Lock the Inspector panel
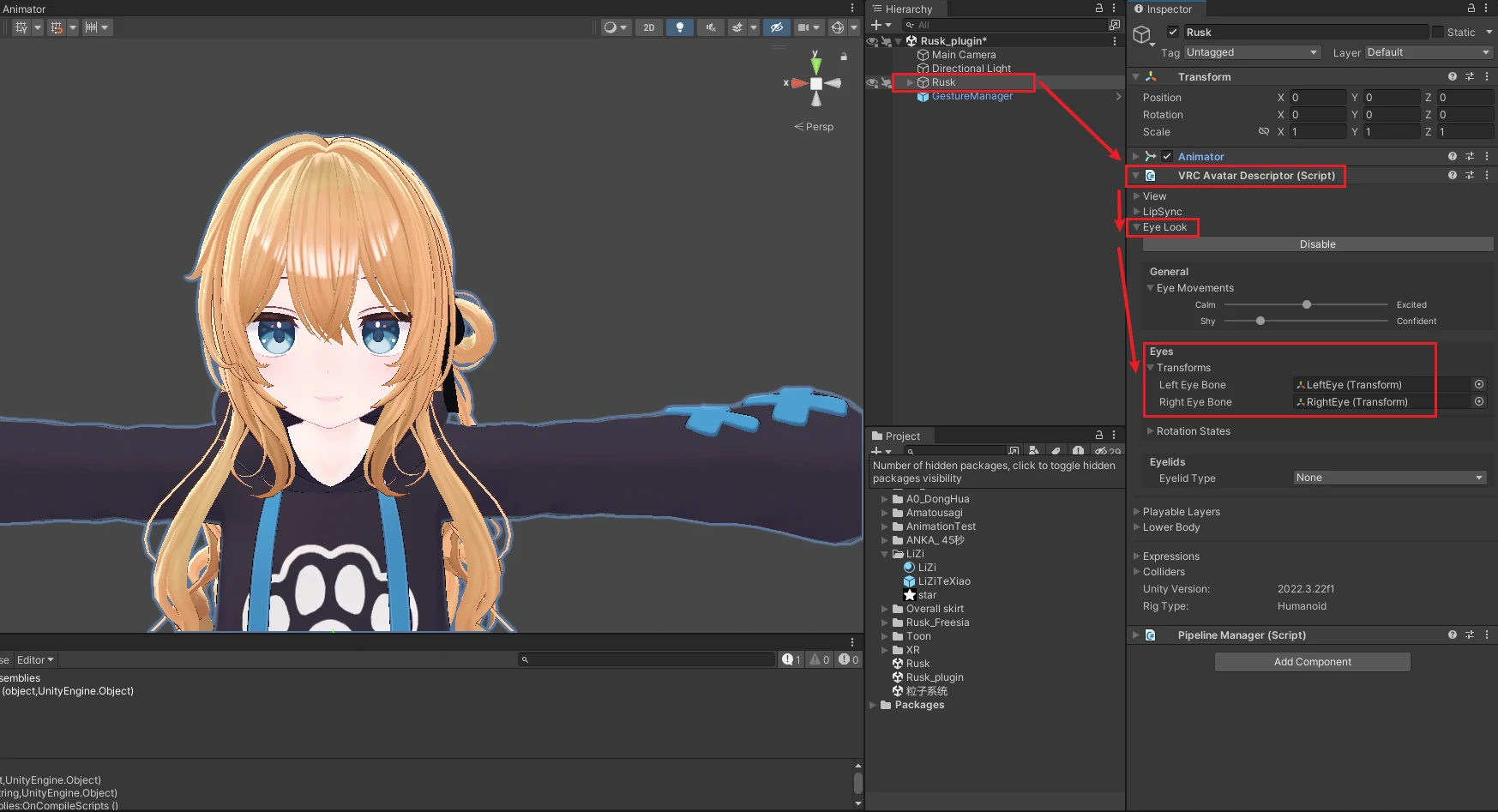This screenshot has width=1498, height=812. coord(1471,8)
